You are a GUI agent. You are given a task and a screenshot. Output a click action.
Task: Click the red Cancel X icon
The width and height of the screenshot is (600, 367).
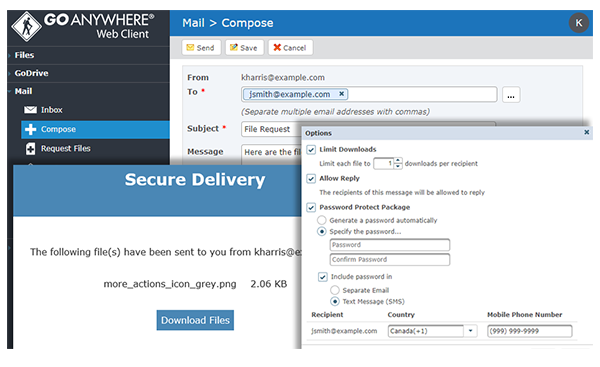[277, 47]
